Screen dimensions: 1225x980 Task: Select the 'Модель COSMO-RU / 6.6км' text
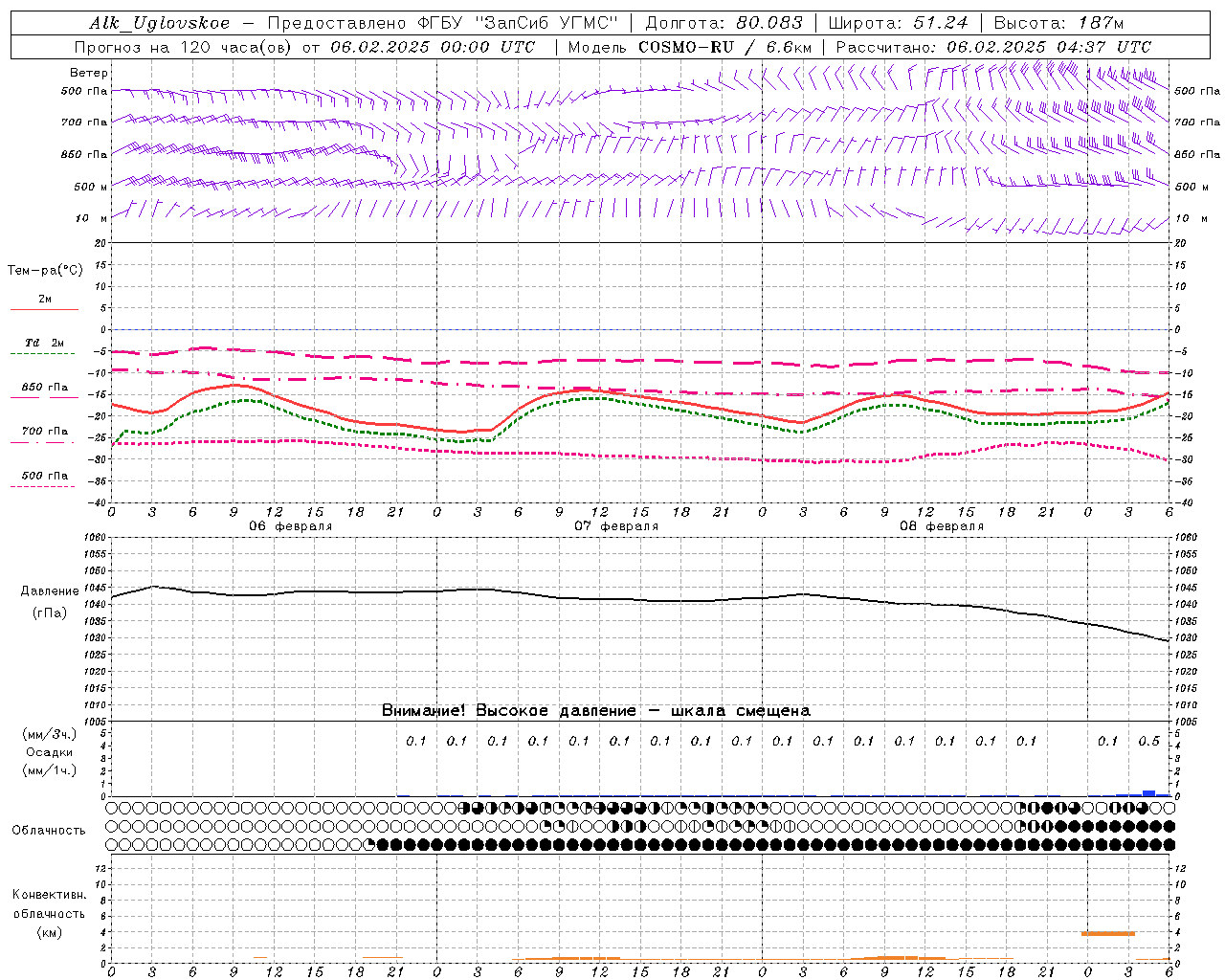690,47
